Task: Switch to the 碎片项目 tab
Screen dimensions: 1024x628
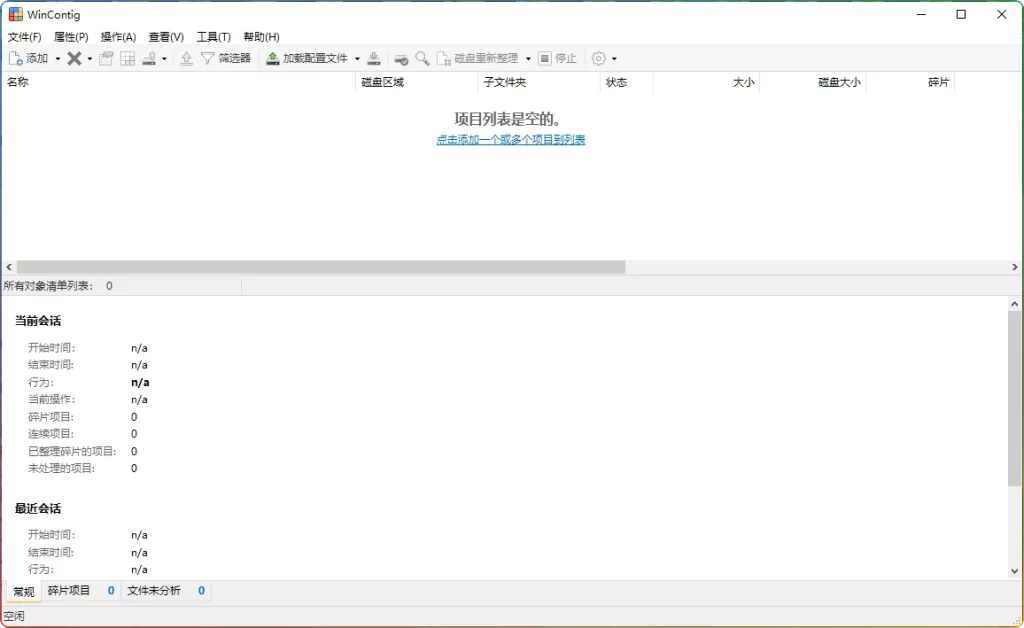Action: (68, 591)
